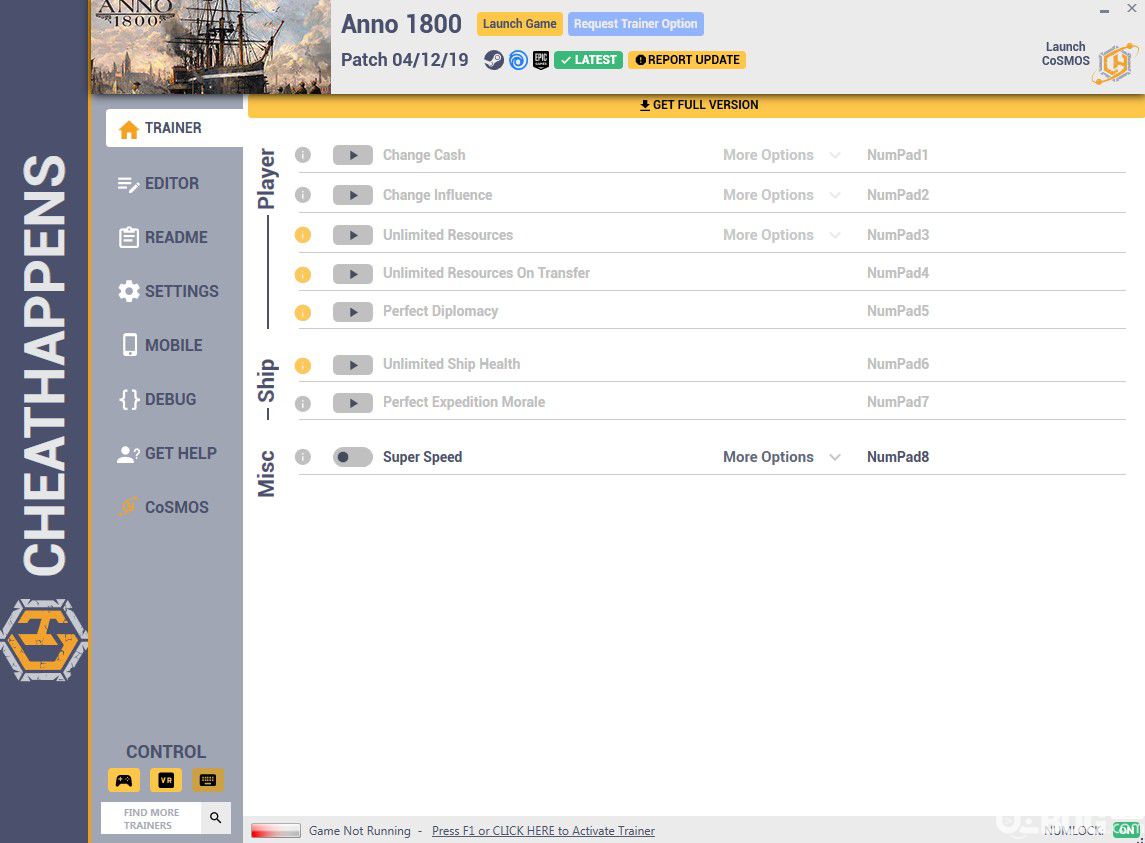Click the Cheat Happens hexagon logo
Screen dimensions: 1145x843
coord(44,640)
